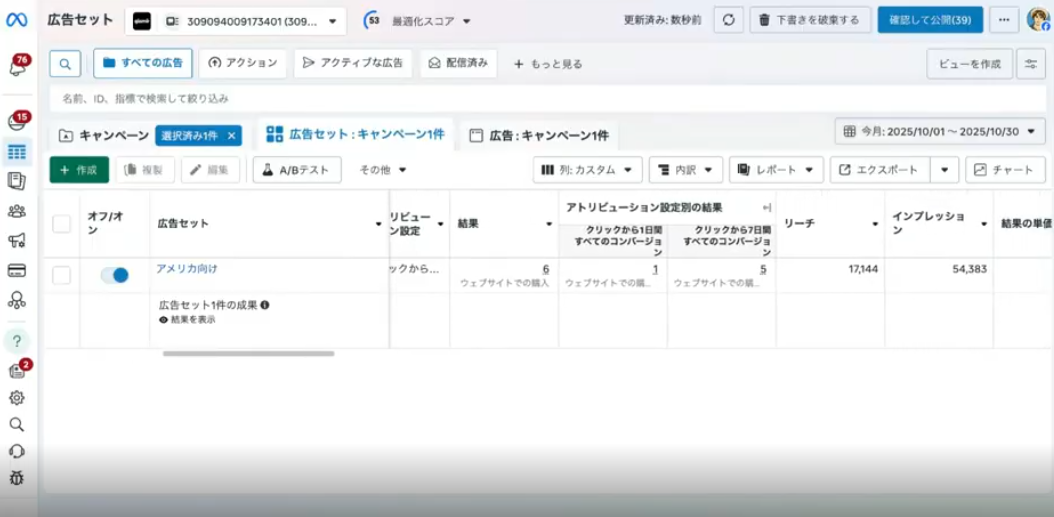Check the アメリカ向け row checkbox
This screenshot has width=1054, height=517.
coord(62,275)
